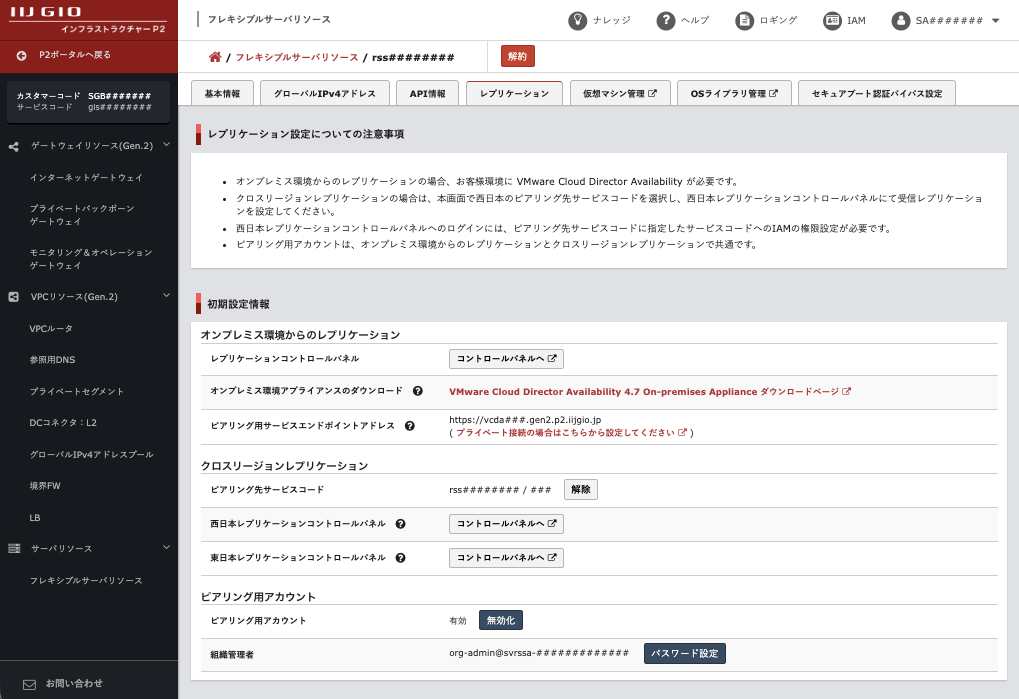Click the back arrow icon beside P2ポータルへ戻る

(x=21, y=56)
